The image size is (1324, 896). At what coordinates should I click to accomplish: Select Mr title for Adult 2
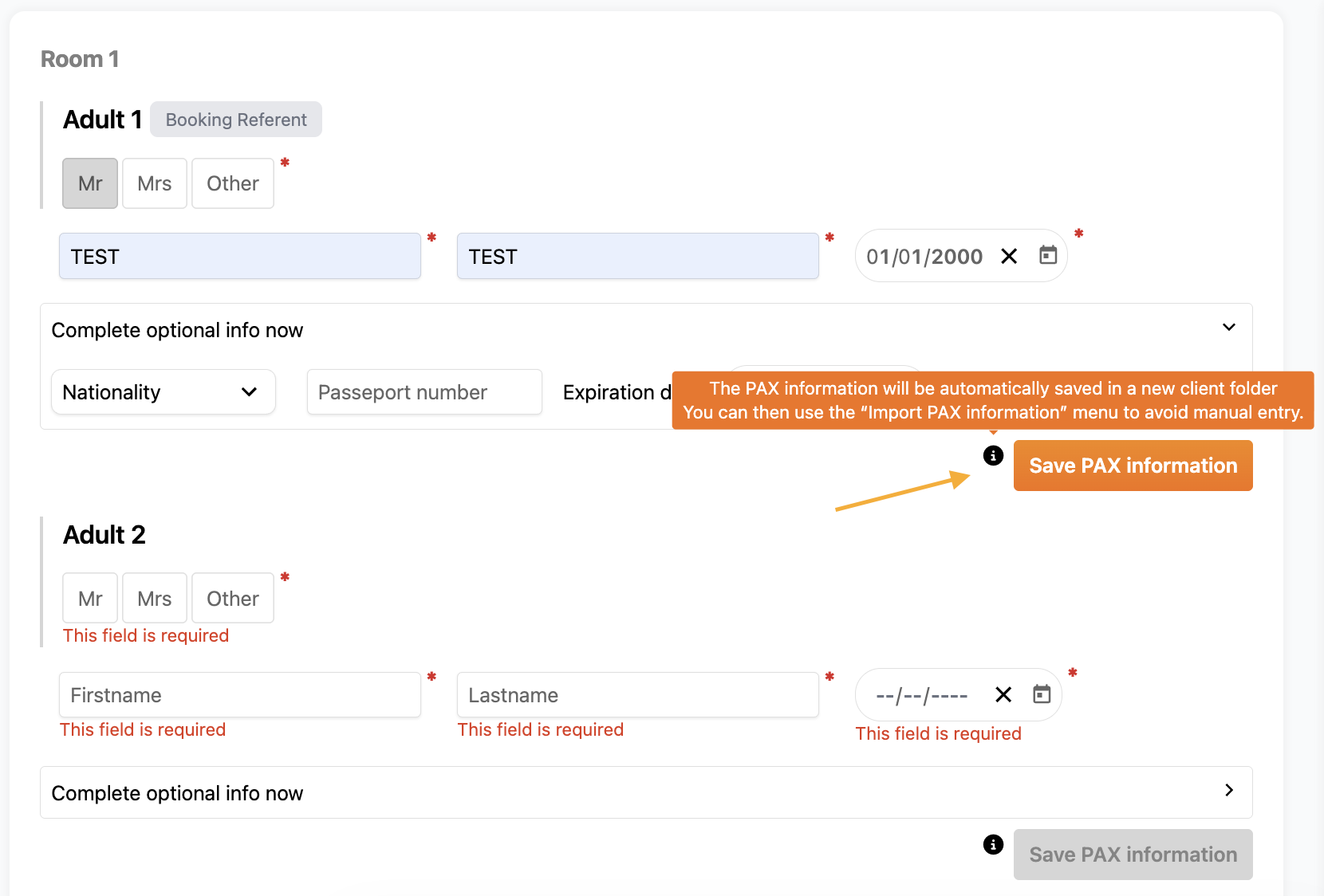pyautogui.click(x=90, y=599)
